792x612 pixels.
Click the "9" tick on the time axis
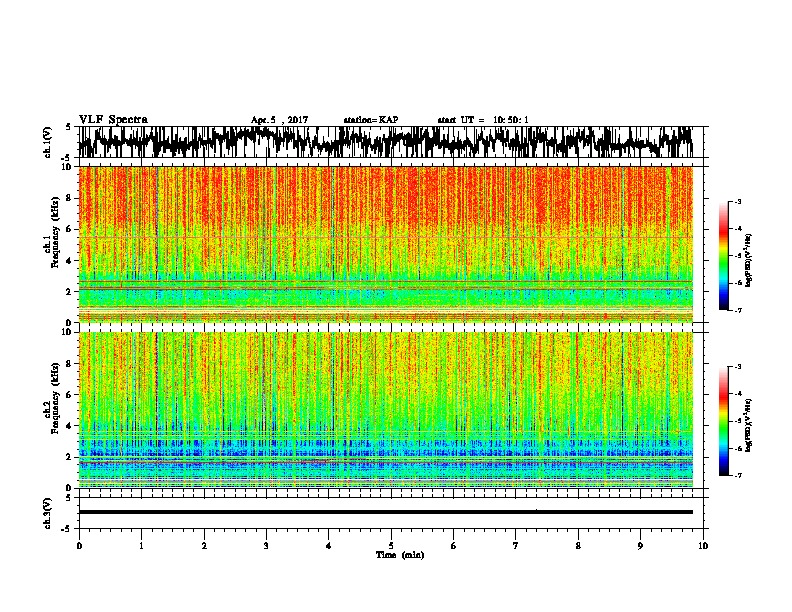pyautogui.click(x=640, y=546)
